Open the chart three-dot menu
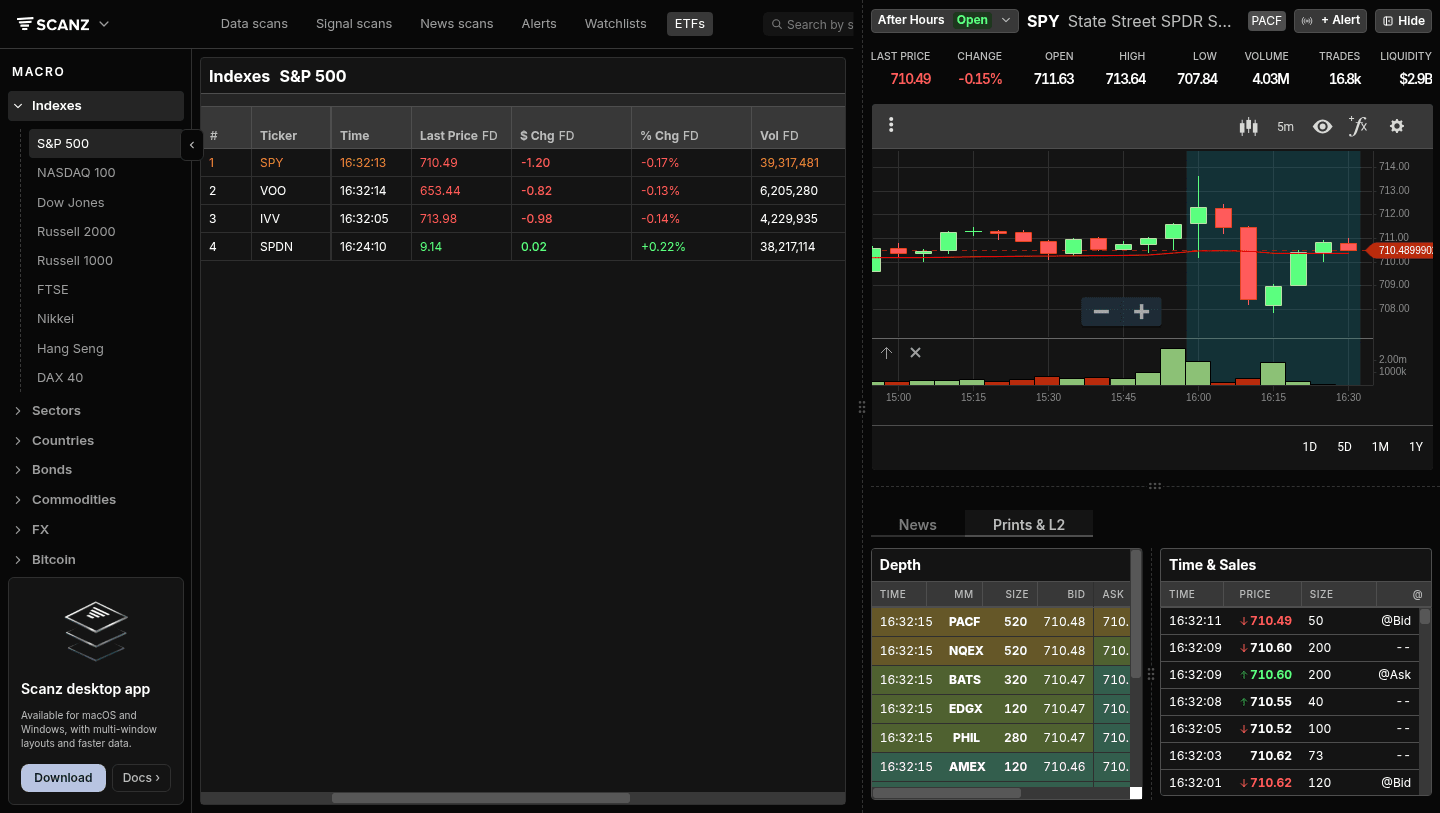The height and width of the screenshot is (813, 1440). click(x=891, y=125)
